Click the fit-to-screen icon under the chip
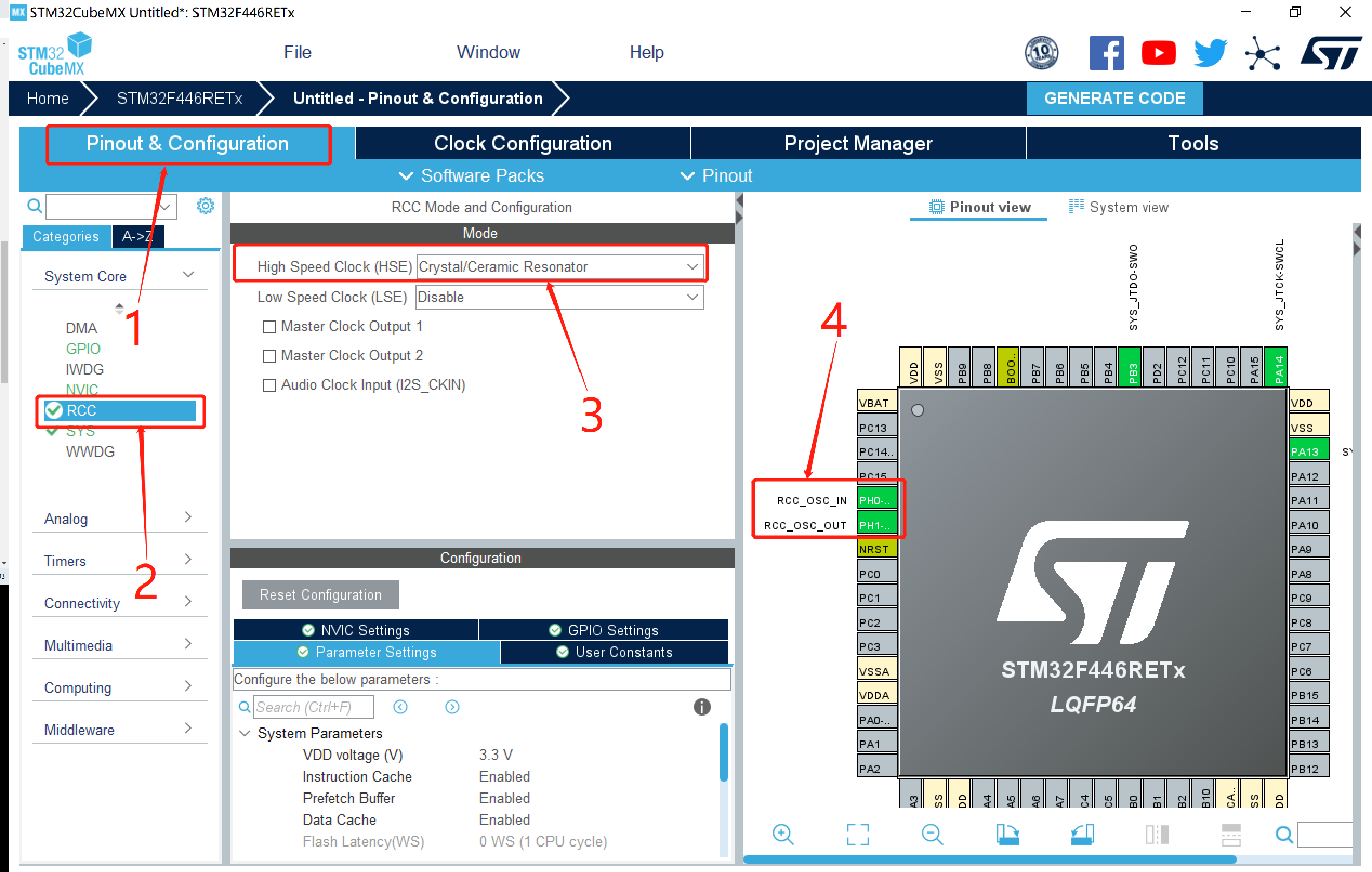 click(x=857, y=835)
